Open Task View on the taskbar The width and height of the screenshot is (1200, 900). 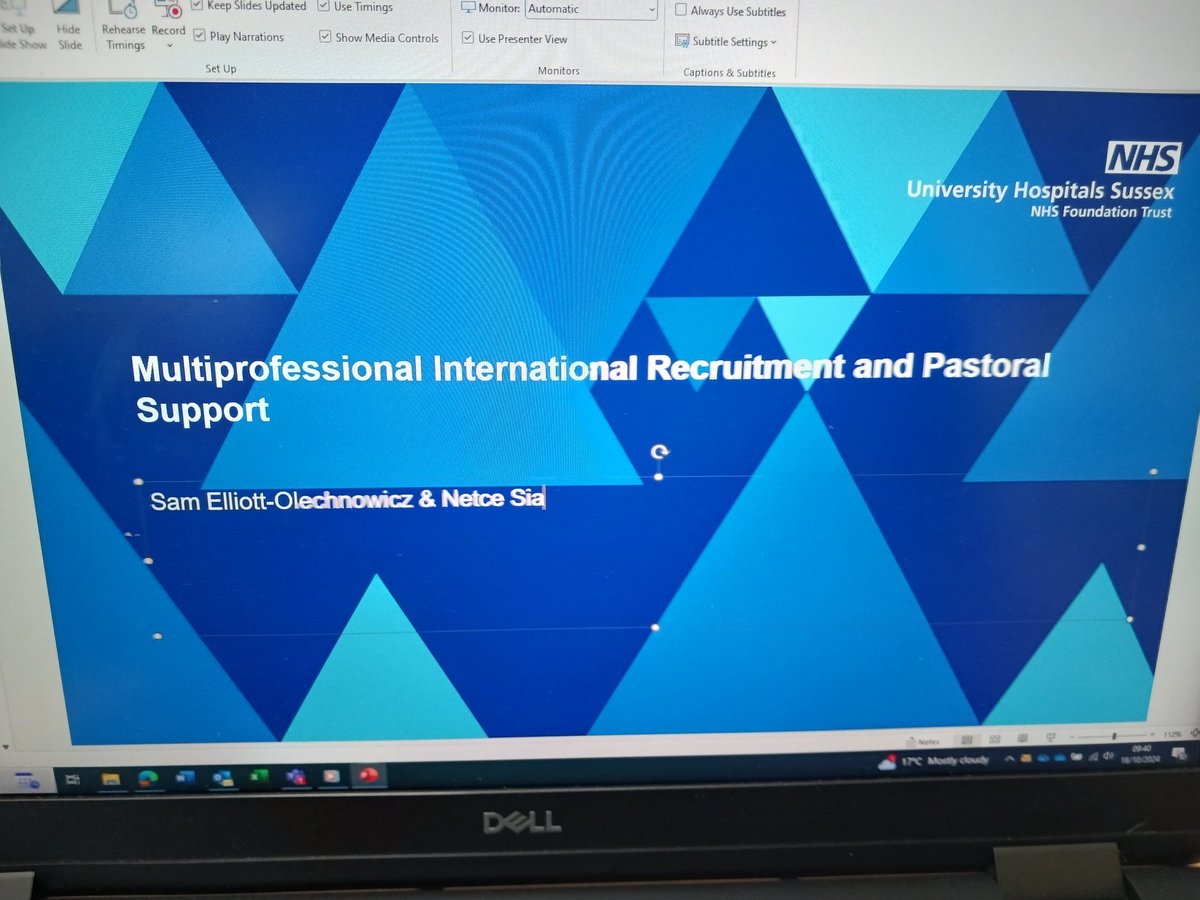72,780
